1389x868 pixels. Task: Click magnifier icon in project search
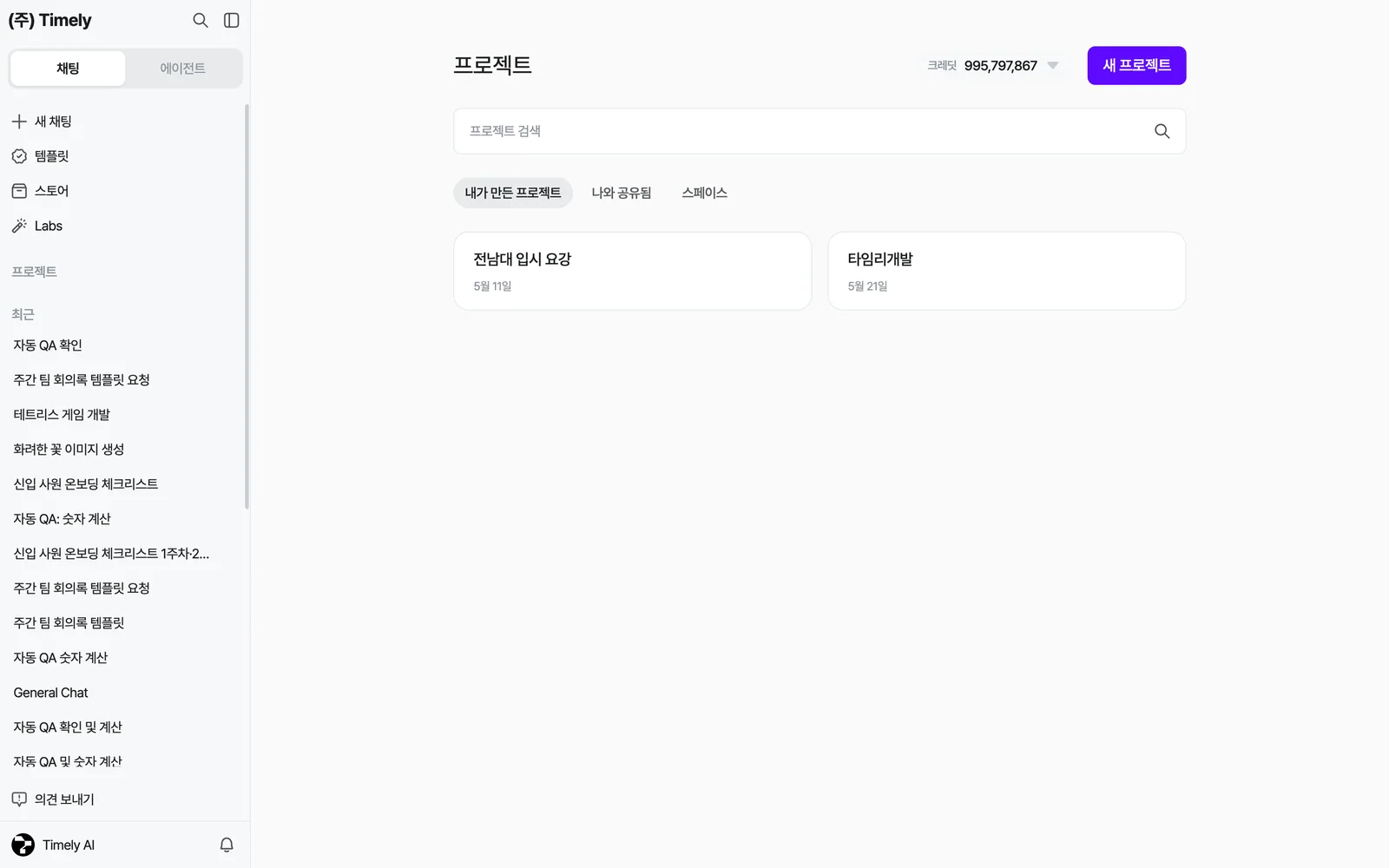pyautogui.click(x=1162, y=131)
